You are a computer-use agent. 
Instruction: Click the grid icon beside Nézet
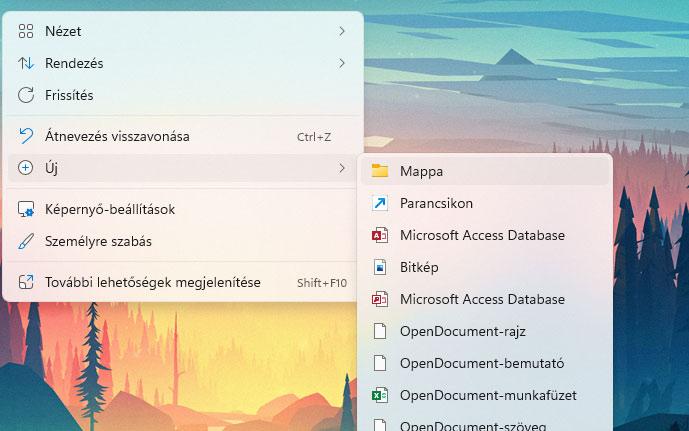[26, 31]
